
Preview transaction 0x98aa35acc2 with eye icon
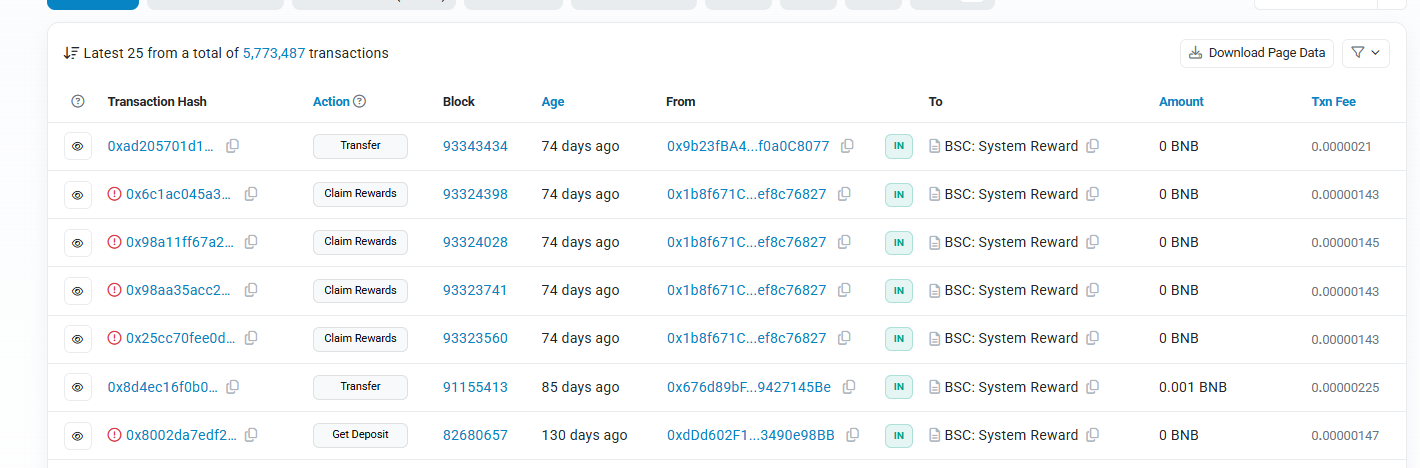tap(78, 291)
